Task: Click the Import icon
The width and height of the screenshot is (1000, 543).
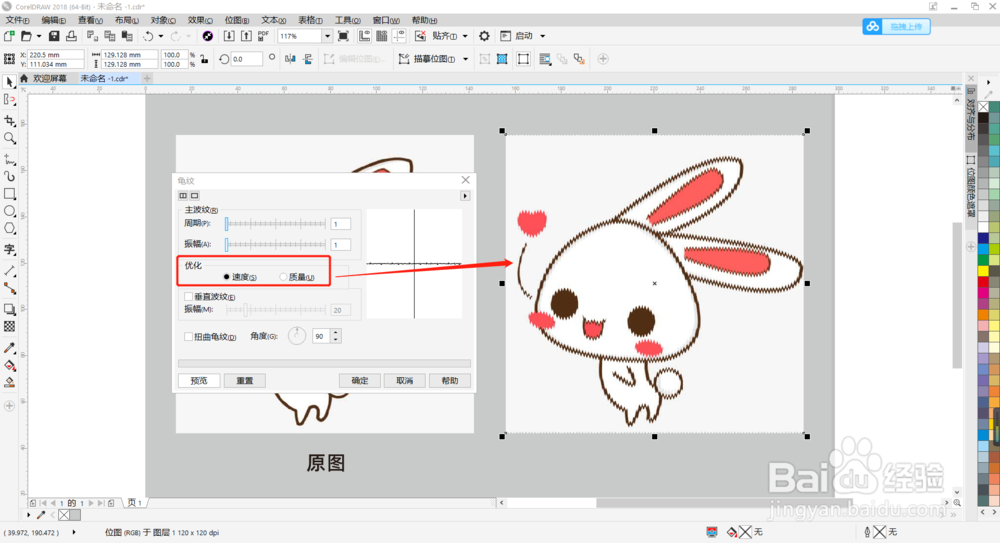Action: point(228,36)
